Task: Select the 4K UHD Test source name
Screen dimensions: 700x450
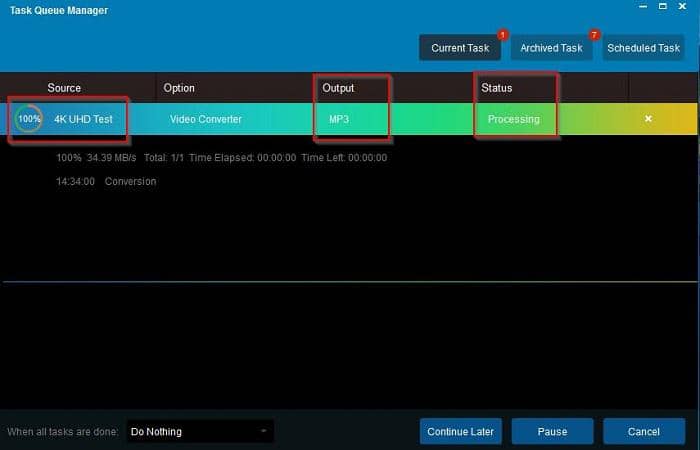Action: [83, 119]
